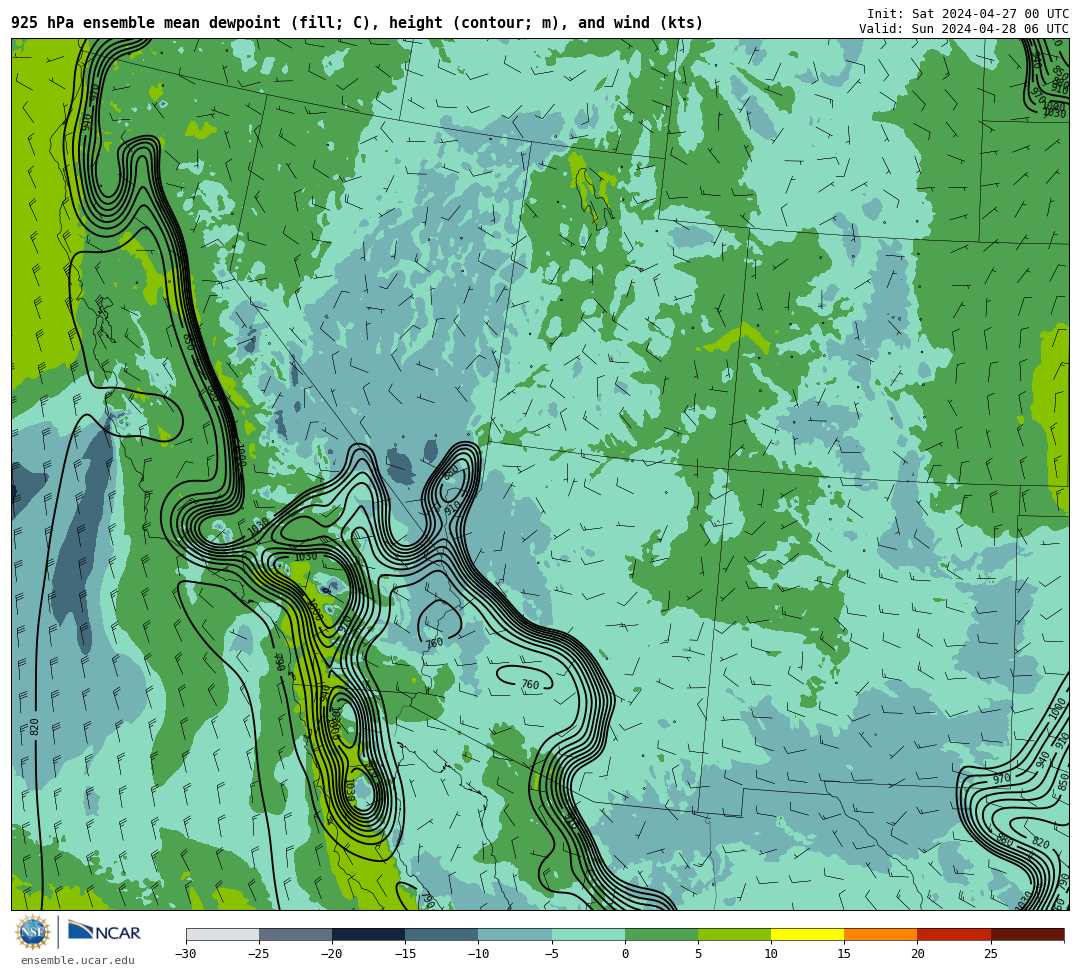This screenshot has width=1080, height=973.
Task: Select the 5 to 10 lime swatch
Action: 734,934
